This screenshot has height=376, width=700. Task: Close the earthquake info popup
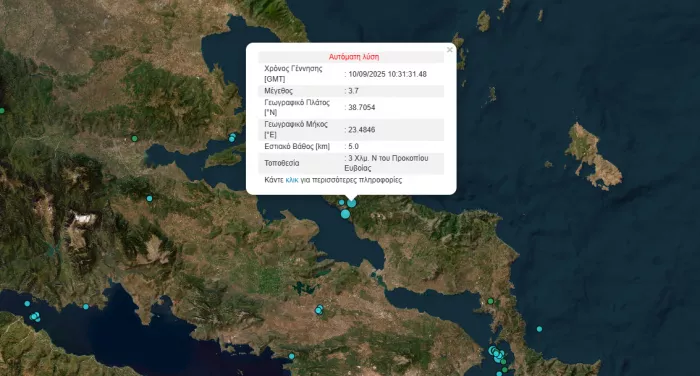click(450, 50)
